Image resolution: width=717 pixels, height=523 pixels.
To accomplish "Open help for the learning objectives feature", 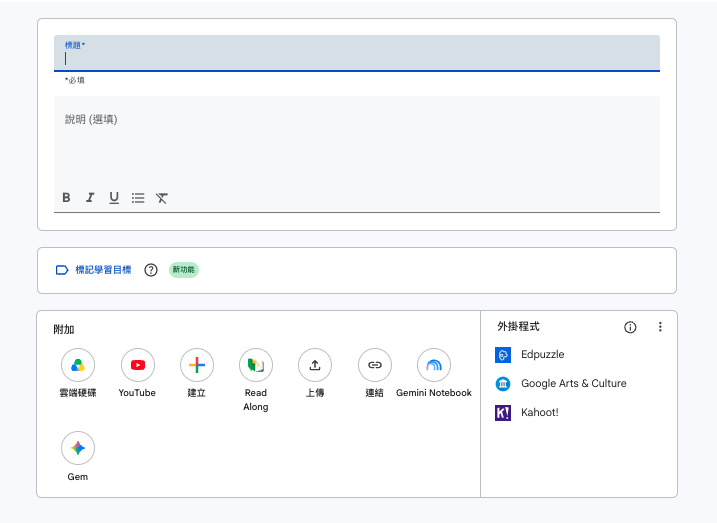I will click(151, 270).
